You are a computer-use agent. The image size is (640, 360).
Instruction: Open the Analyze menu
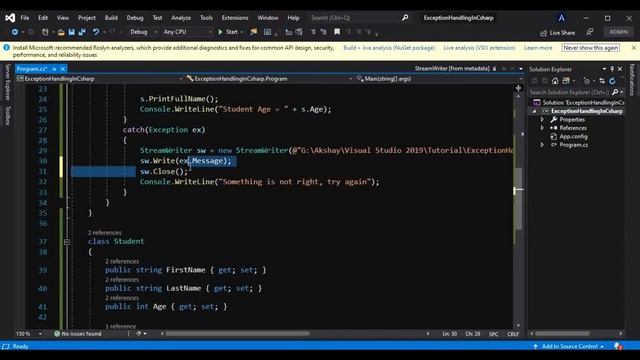[x=181, y=18]
